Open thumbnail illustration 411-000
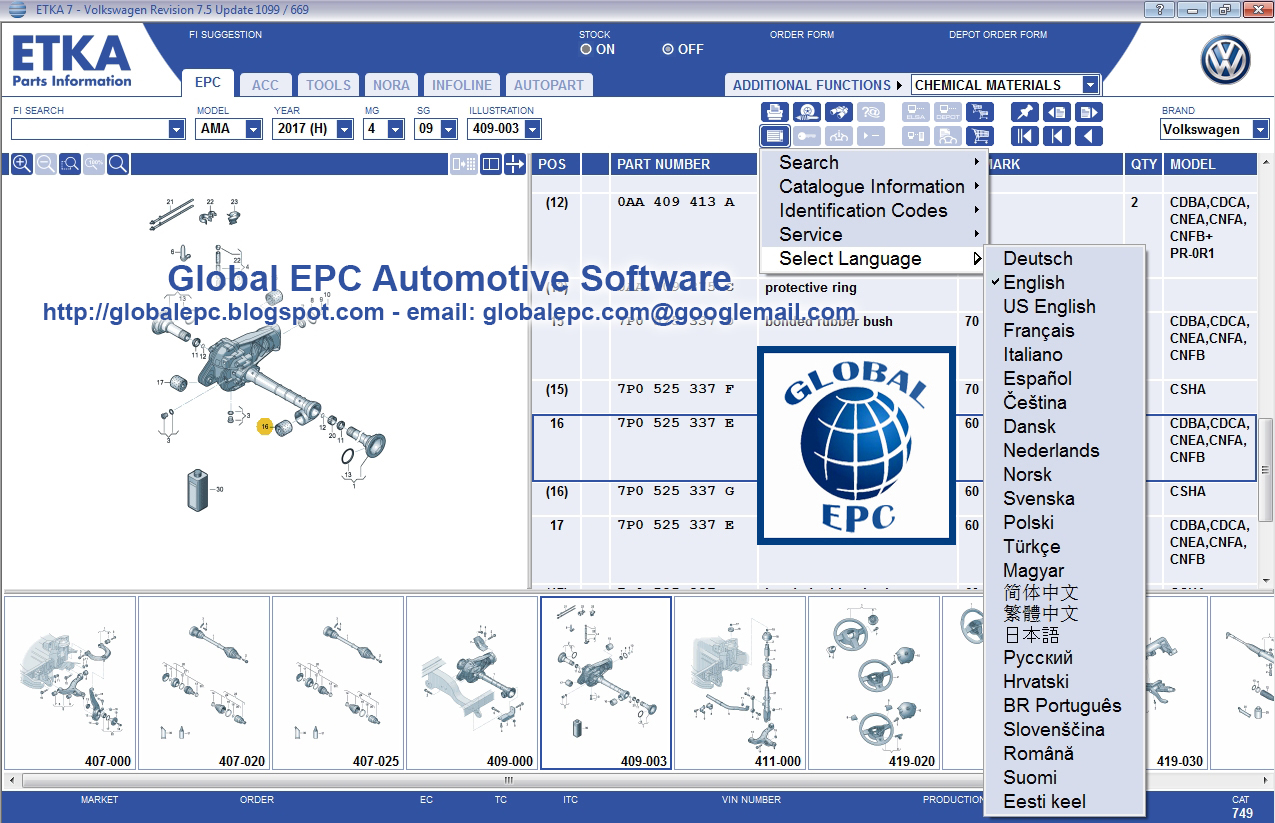Image resolution: width=1275 pixels, height=823 pixels. [x=740, y=683]
